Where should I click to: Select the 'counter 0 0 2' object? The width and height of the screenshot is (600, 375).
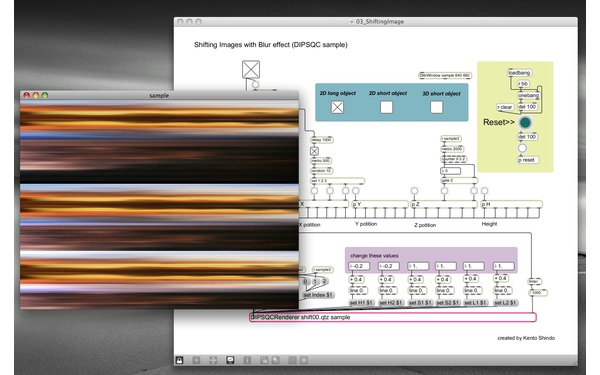454,159
